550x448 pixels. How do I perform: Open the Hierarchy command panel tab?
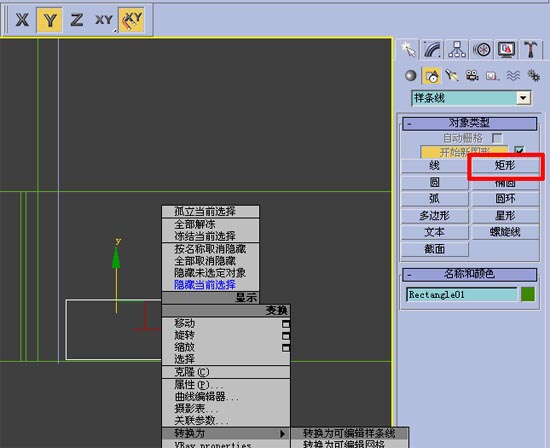pos(457,49)
